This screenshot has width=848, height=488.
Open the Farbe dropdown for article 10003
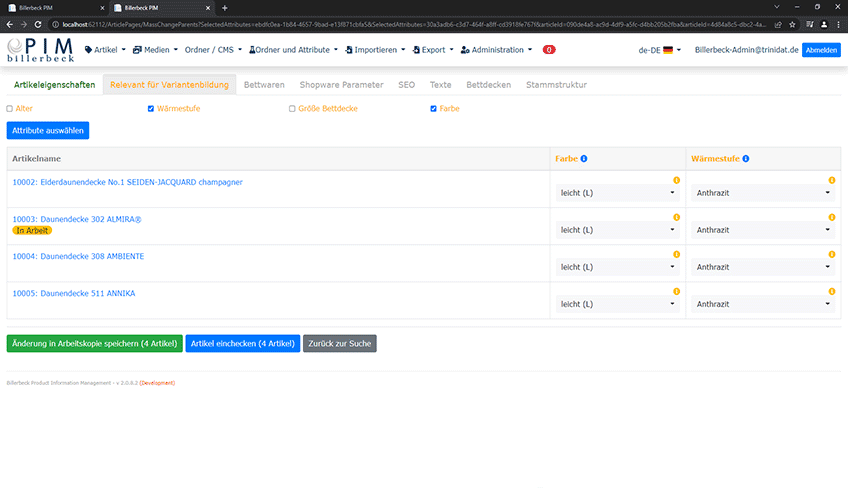[617, 230]
